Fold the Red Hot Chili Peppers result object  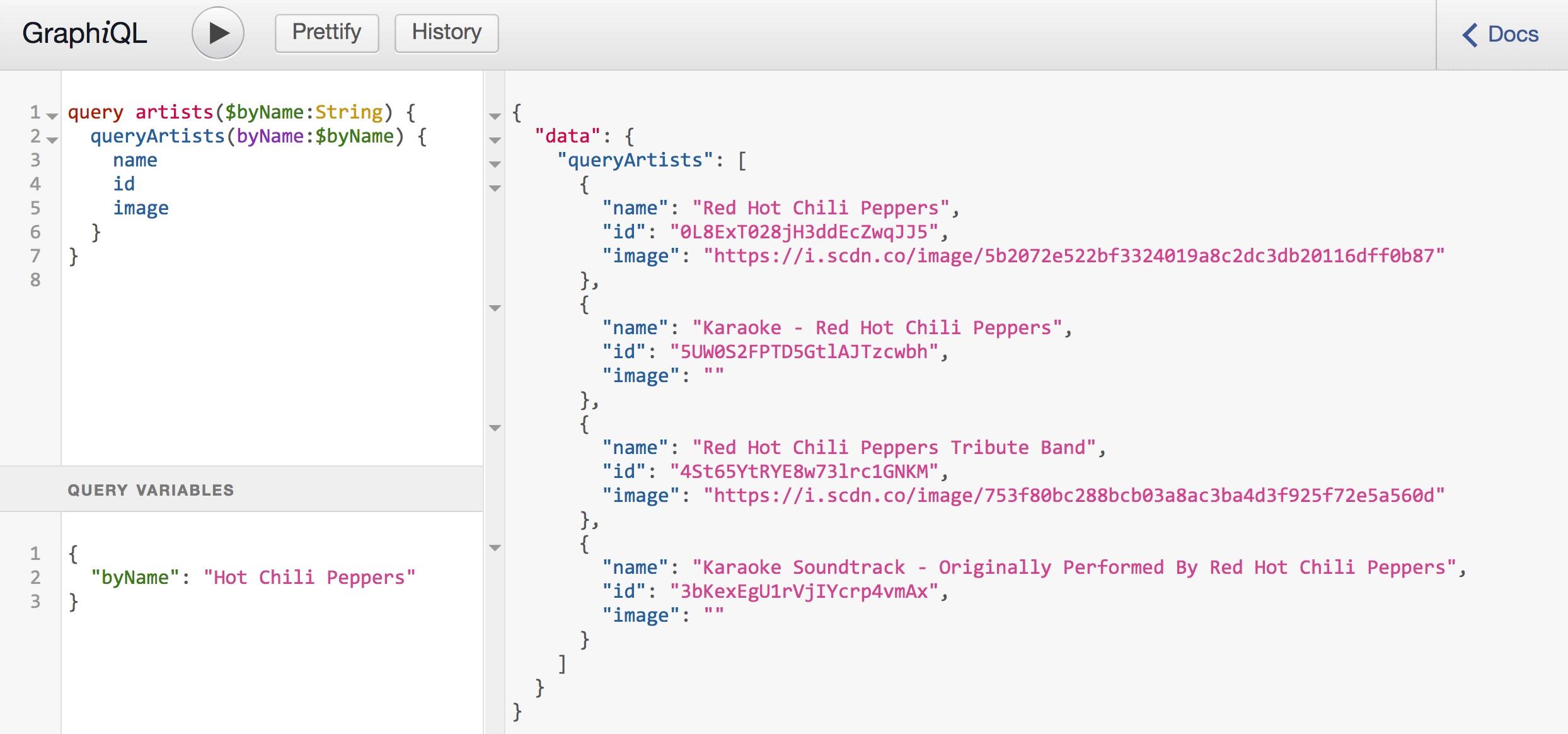(x=495, y=188)
